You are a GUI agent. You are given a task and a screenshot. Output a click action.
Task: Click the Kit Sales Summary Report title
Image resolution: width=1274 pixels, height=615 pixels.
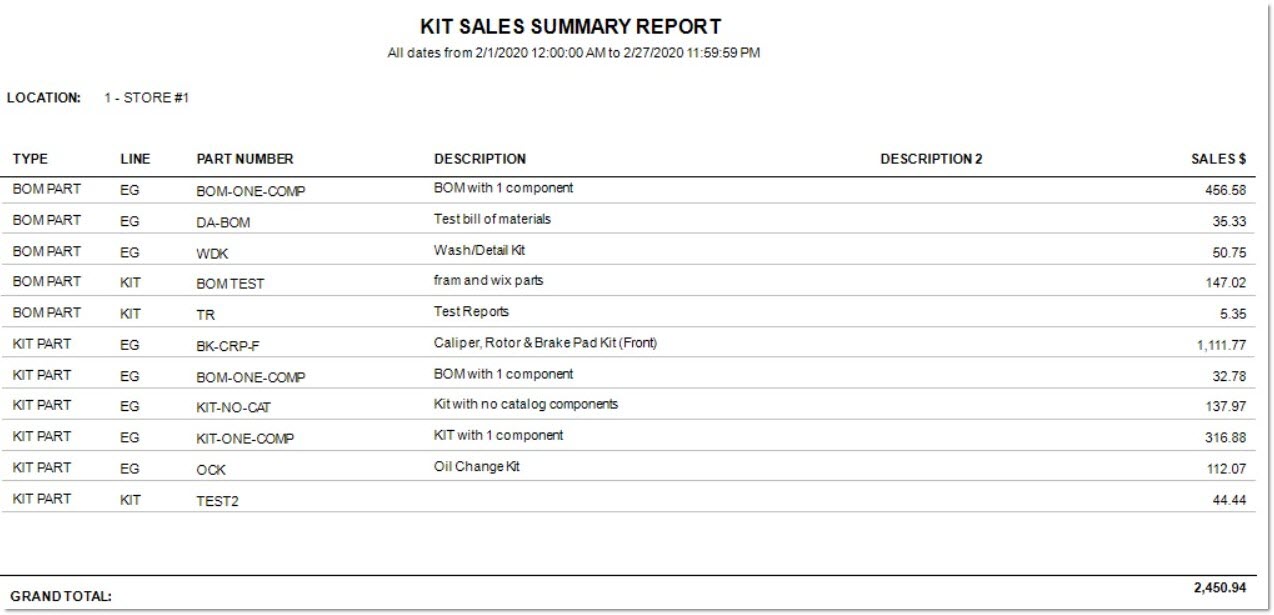571,27
